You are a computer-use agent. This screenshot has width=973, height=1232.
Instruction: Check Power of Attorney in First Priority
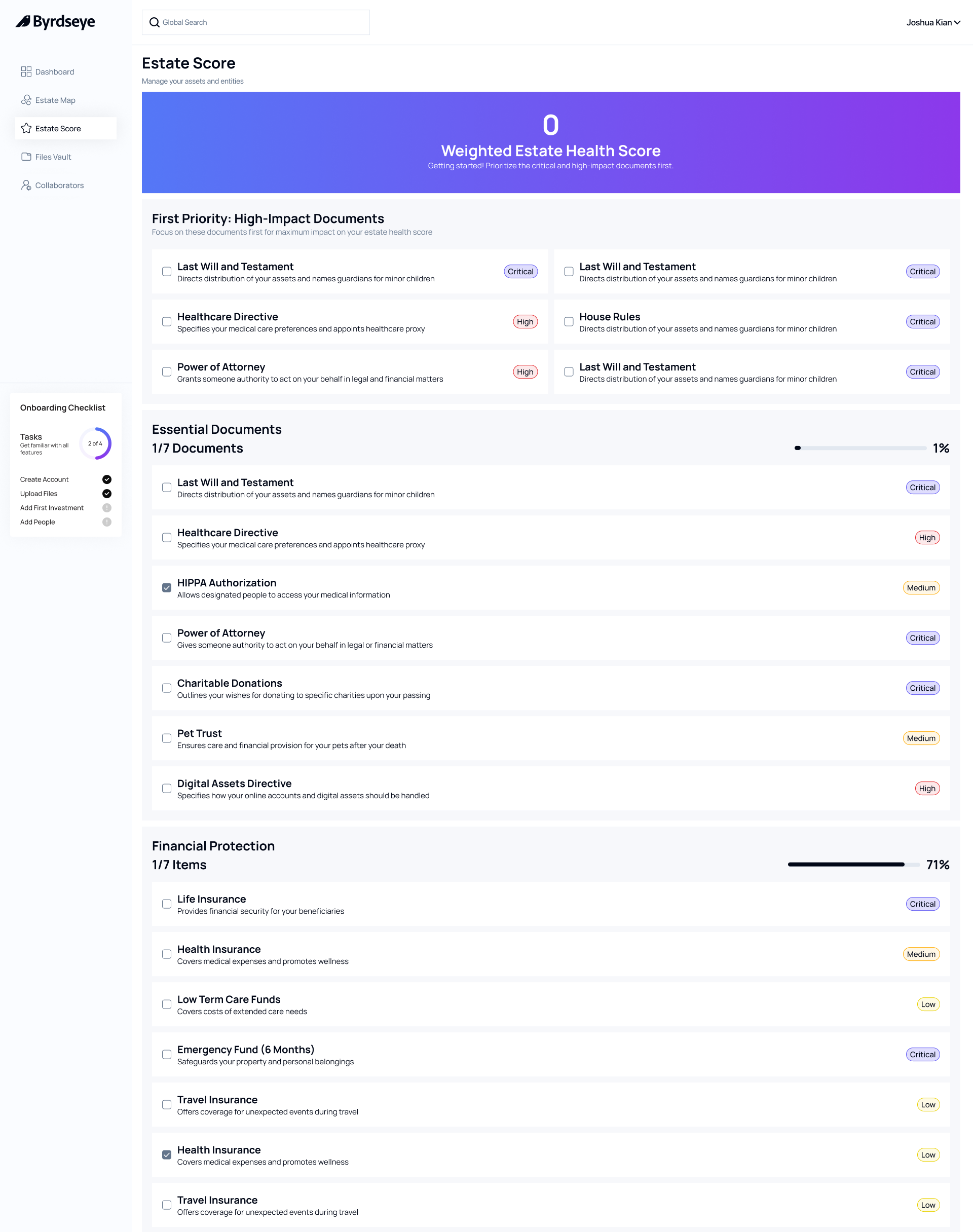click(166, 372)
